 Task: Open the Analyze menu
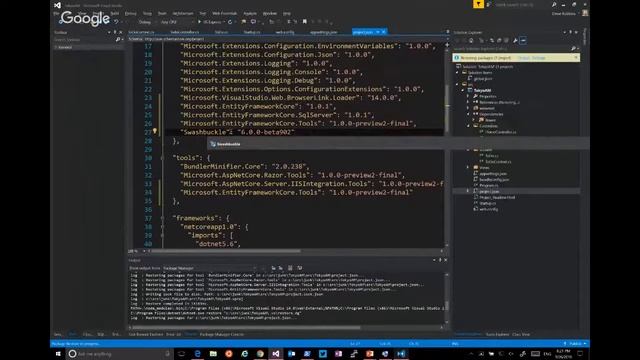pyautogui.click(x=250, y=13)
